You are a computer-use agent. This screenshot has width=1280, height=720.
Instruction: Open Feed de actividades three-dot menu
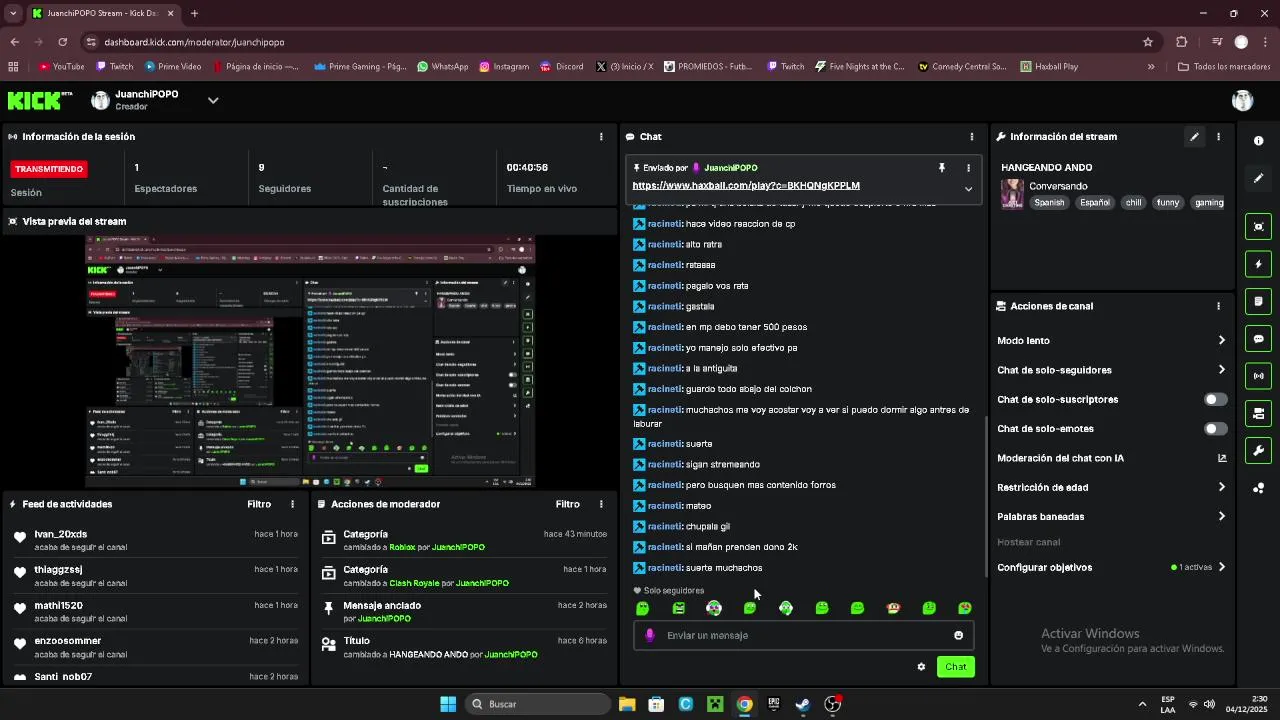[x=292, y=504]
